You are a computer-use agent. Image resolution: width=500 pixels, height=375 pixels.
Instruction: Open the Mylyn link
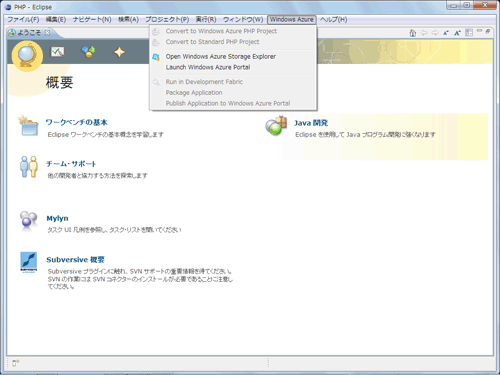(57, 218)
